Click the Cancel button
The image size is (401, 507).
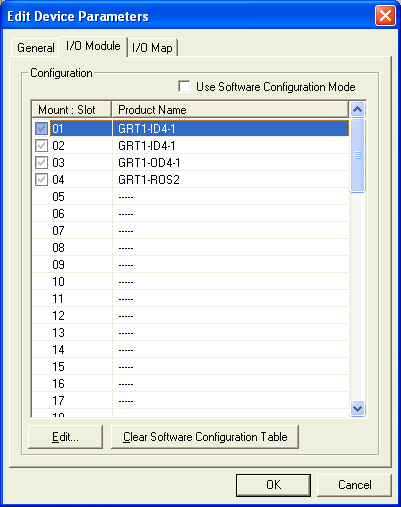[x=354, y=485]
